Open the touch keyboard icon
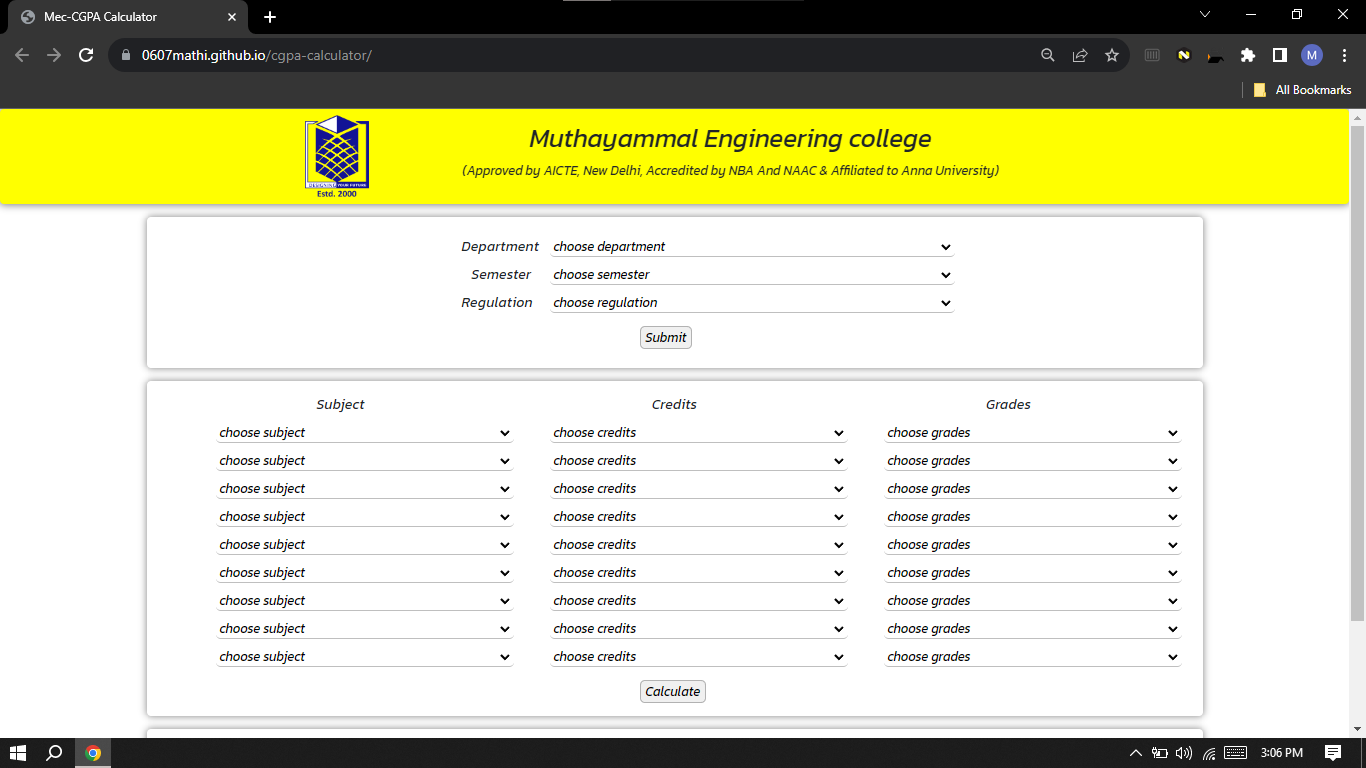This screenshot has height=768, width=1366. 1236,753
